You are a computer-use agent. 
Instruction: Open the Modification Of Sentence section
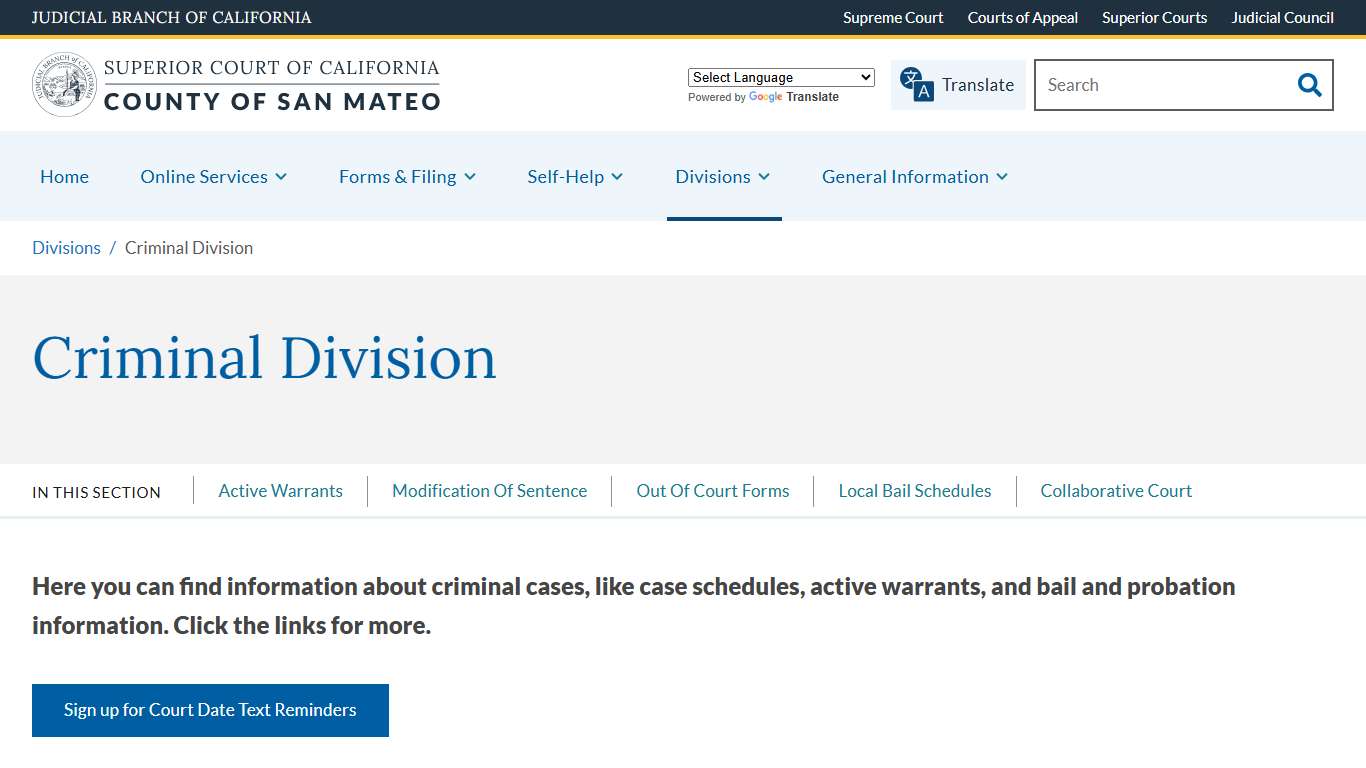point(489,491)
